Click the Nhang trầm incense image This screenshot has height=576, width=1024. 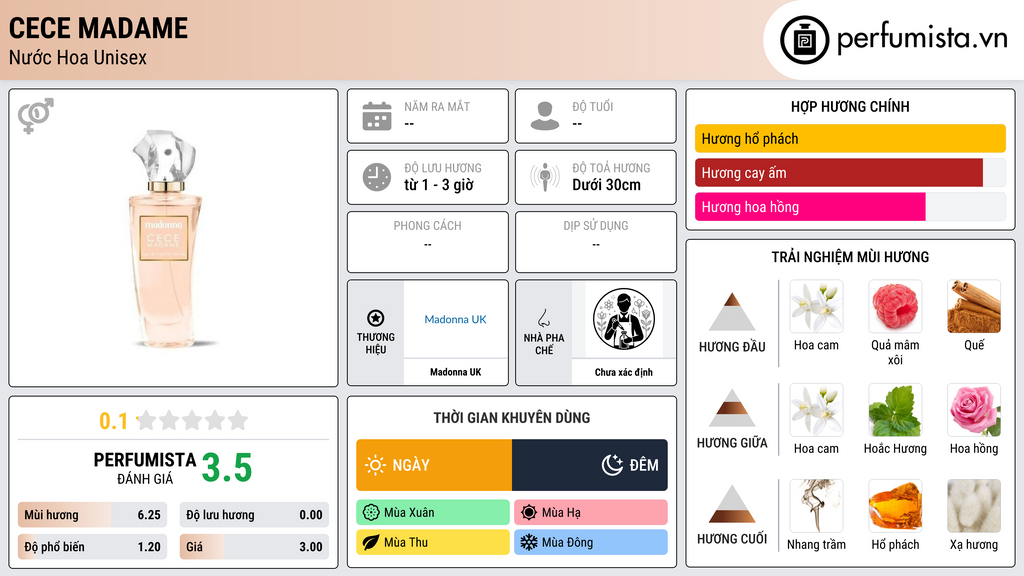(816, 506)
